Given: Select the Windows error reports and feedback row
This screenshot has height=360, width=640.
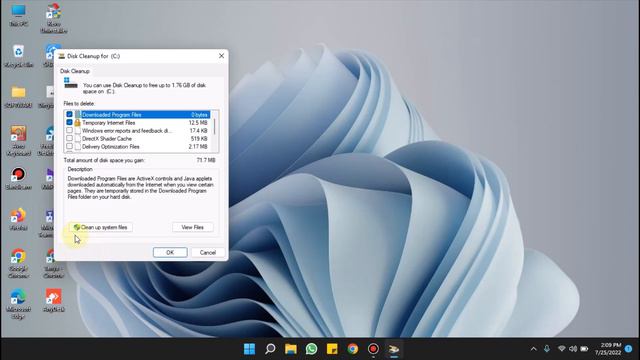Looking at the screenshot, I should coord(138,131).
